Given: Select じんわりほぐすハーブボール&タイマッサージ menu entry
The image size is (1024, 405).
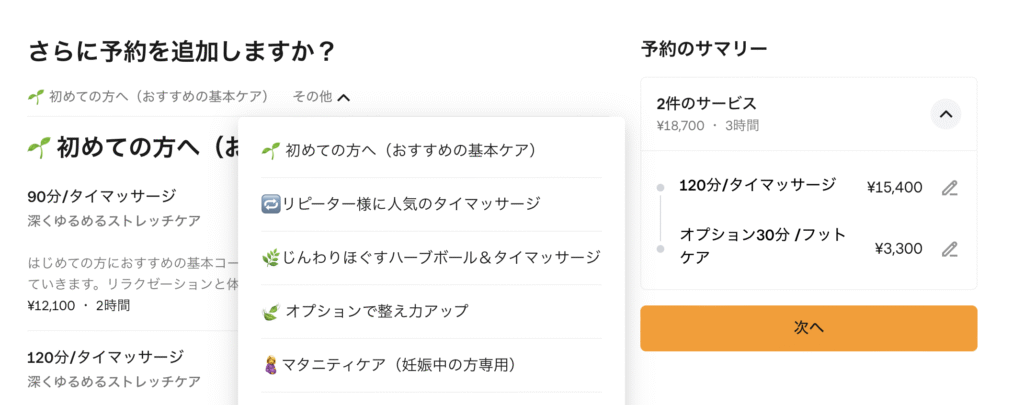Looking at the screenshot, I should pyautogui.click(x=431, y=258).
